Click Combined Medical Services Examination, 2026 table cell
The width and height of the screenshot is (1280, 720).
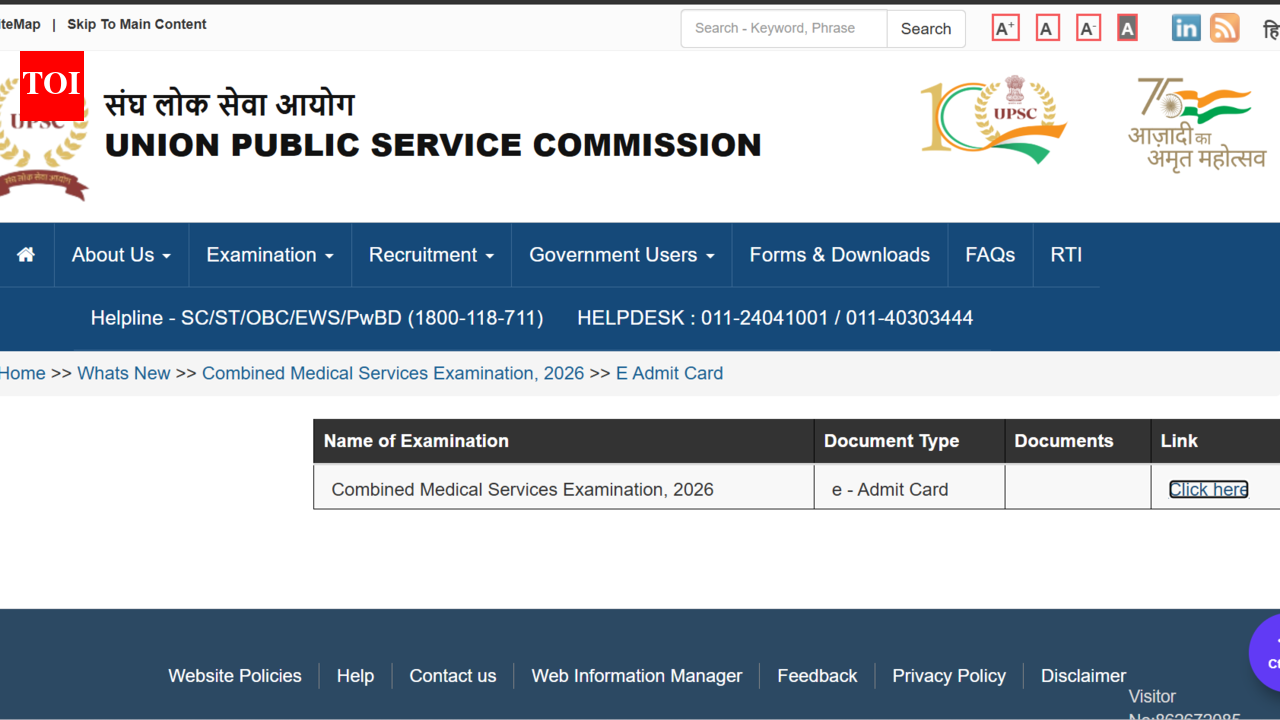[564, 487]
